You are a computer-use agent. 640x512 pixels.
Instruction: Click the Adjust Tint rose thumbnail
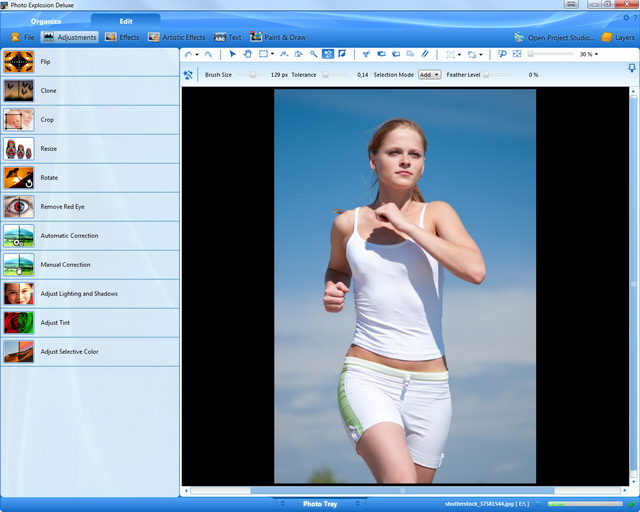19,323
